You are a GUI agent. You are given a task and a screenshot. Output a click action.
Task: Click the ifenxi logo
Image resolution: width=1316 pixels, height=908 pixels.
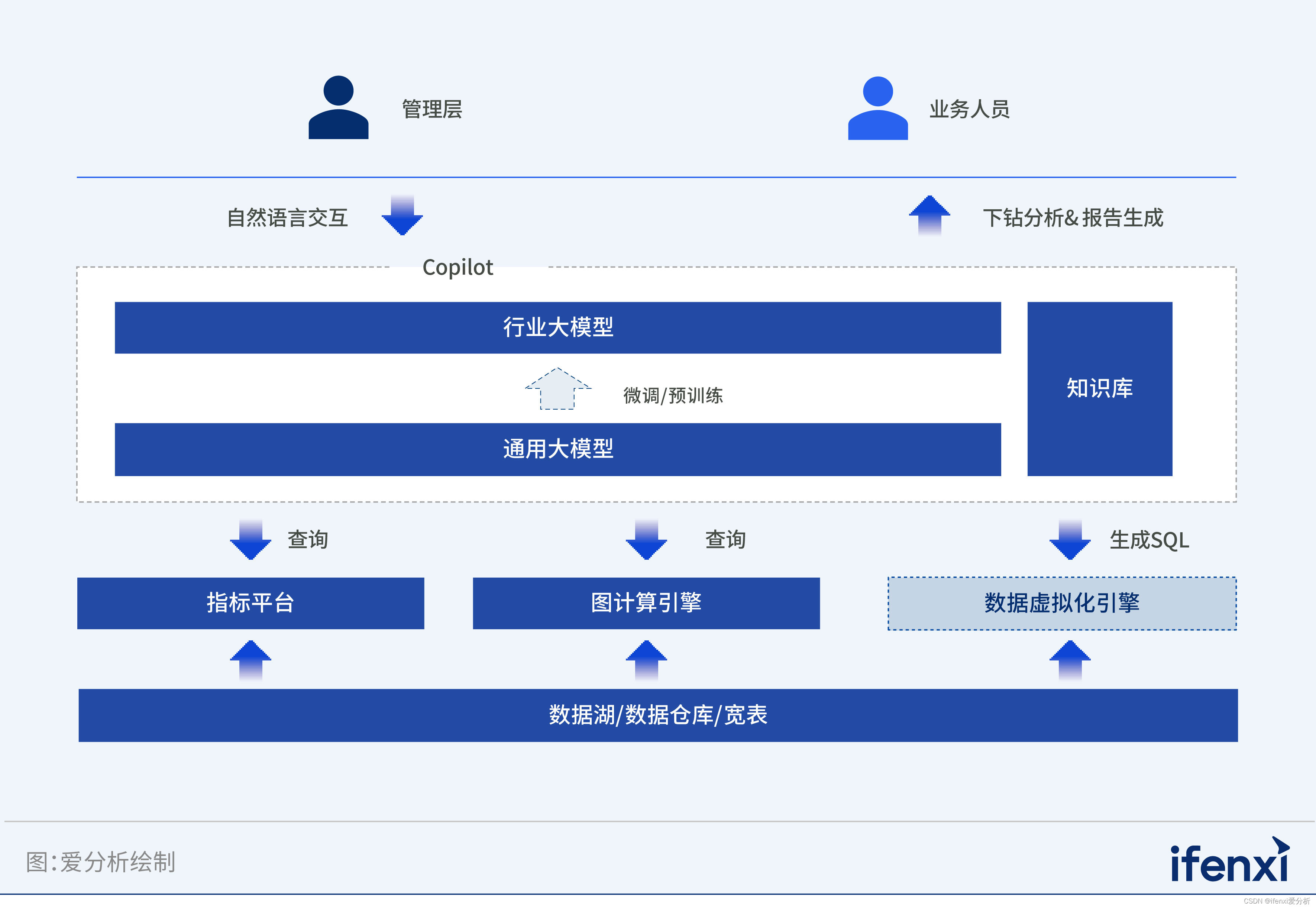click(1230, 860)
